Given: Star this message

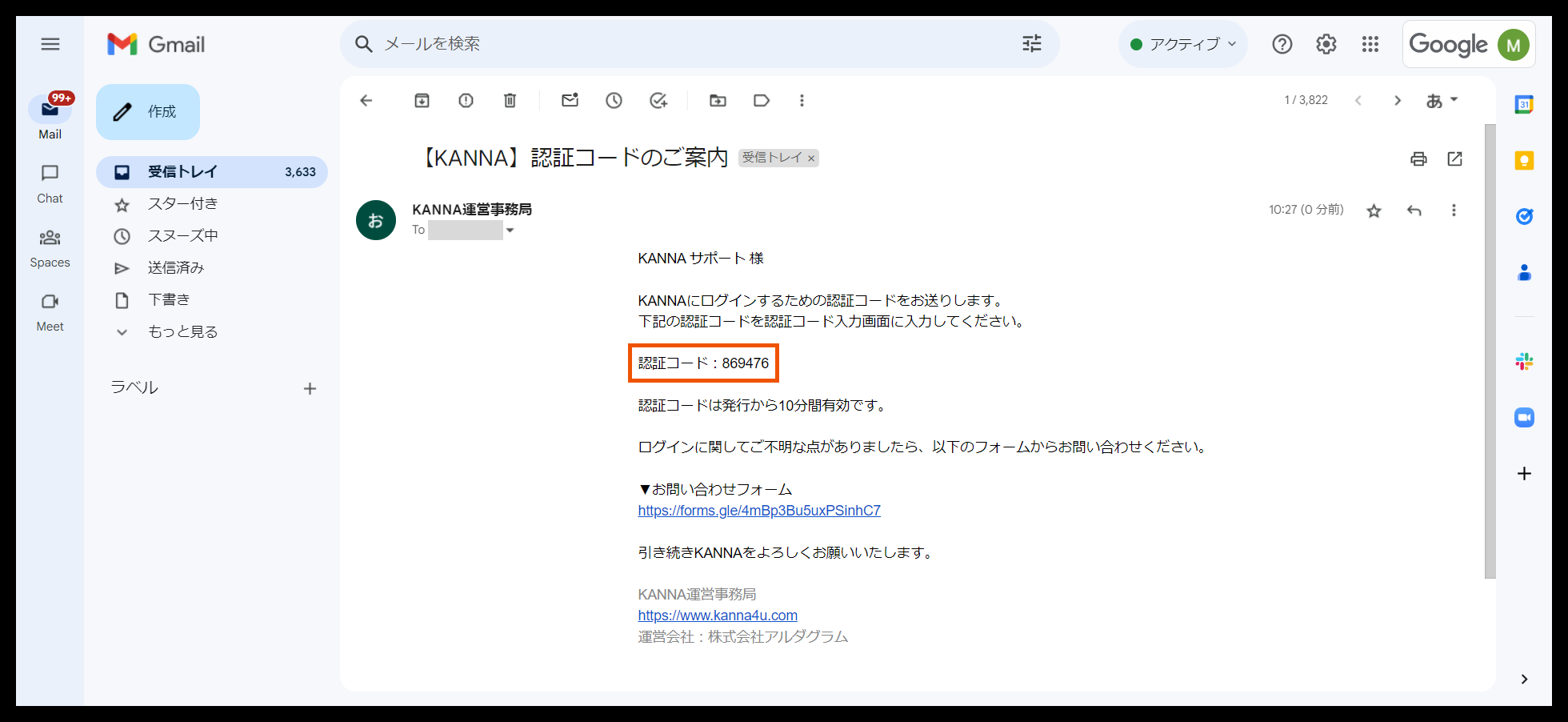Looking at the screenshot, I should (x=1374, y=211).
